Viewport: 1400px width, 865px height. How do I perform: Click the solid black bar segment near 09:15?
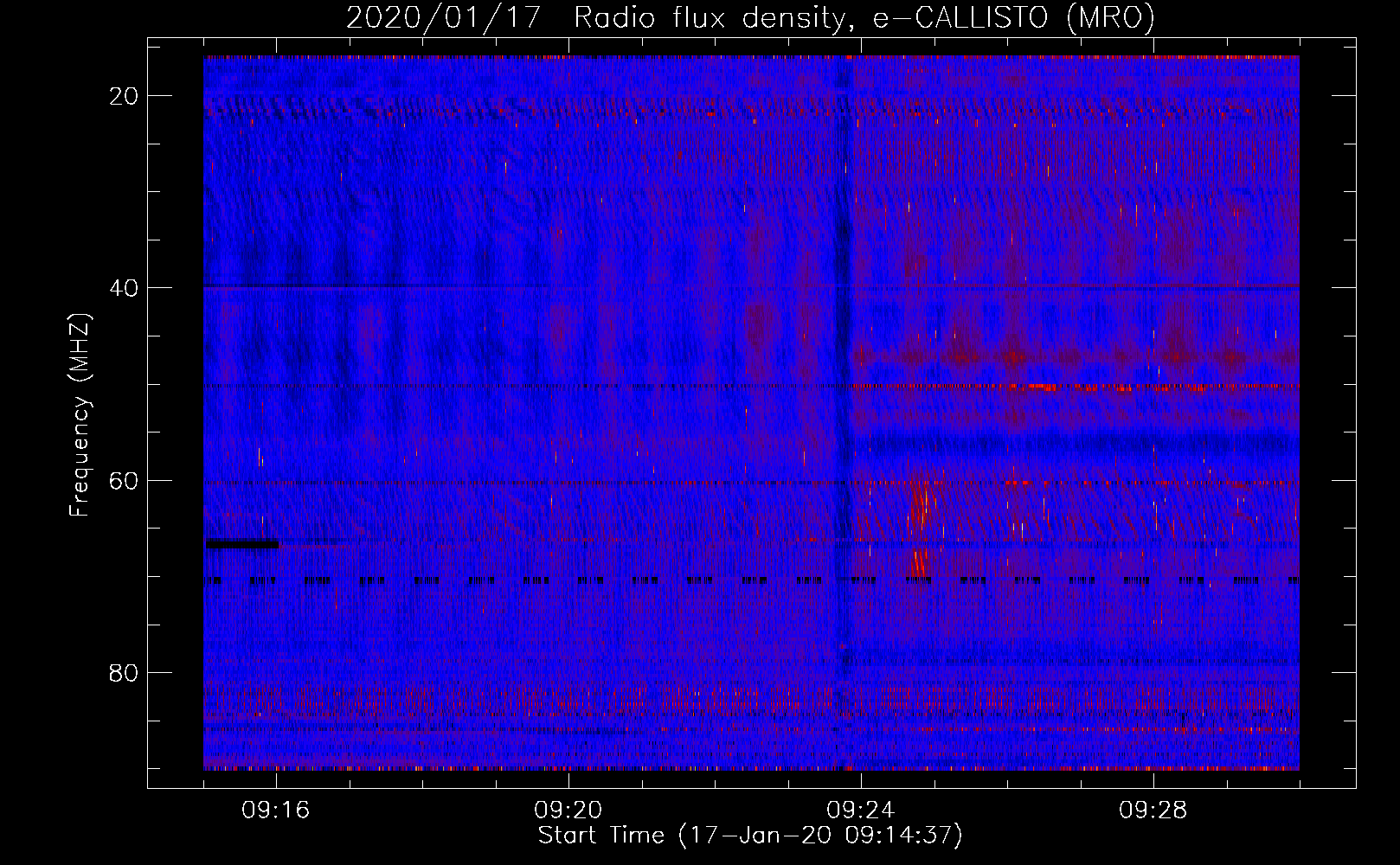242,544
